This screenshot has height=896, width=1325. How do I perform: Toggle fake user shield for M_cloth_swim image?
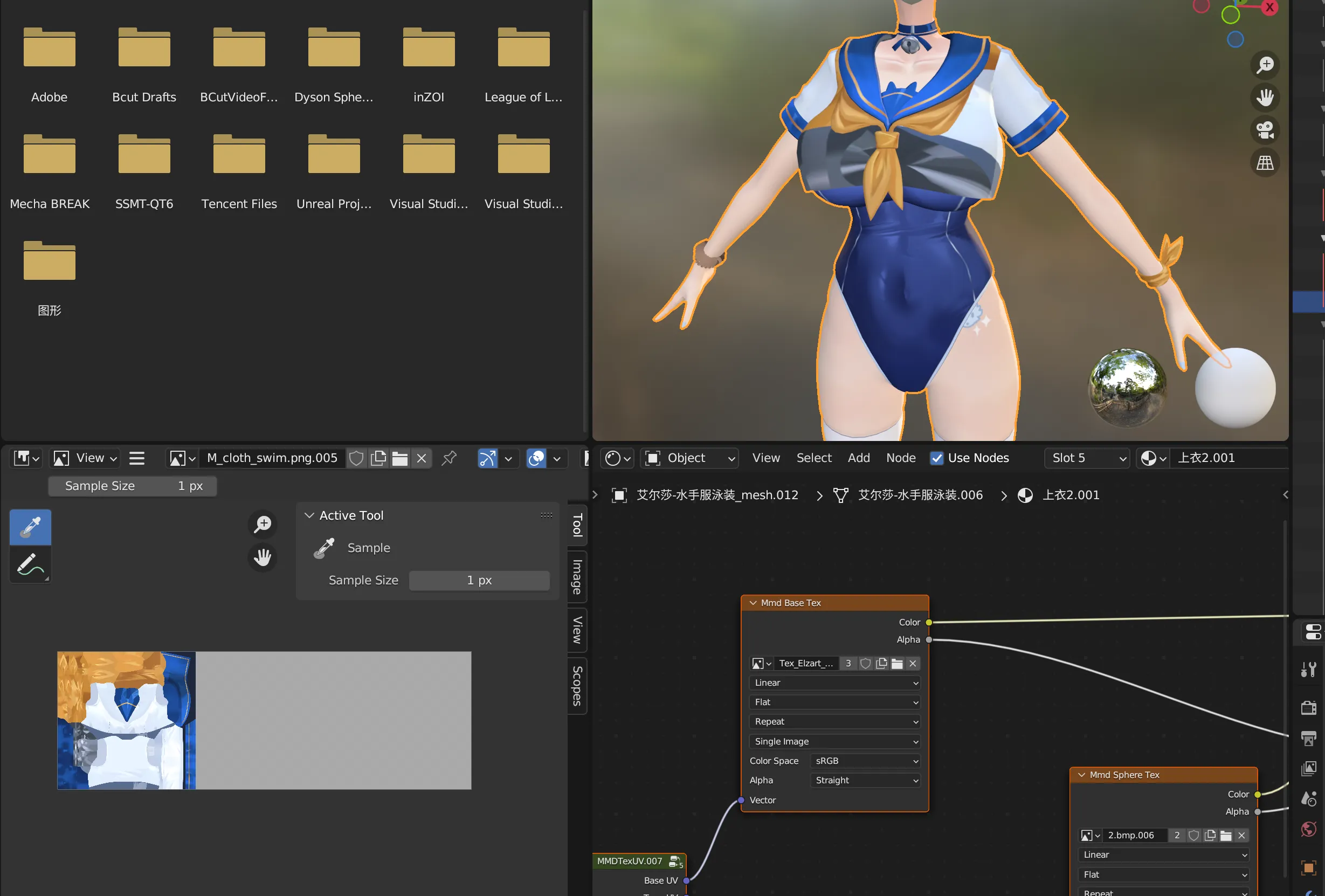(356, 459)
